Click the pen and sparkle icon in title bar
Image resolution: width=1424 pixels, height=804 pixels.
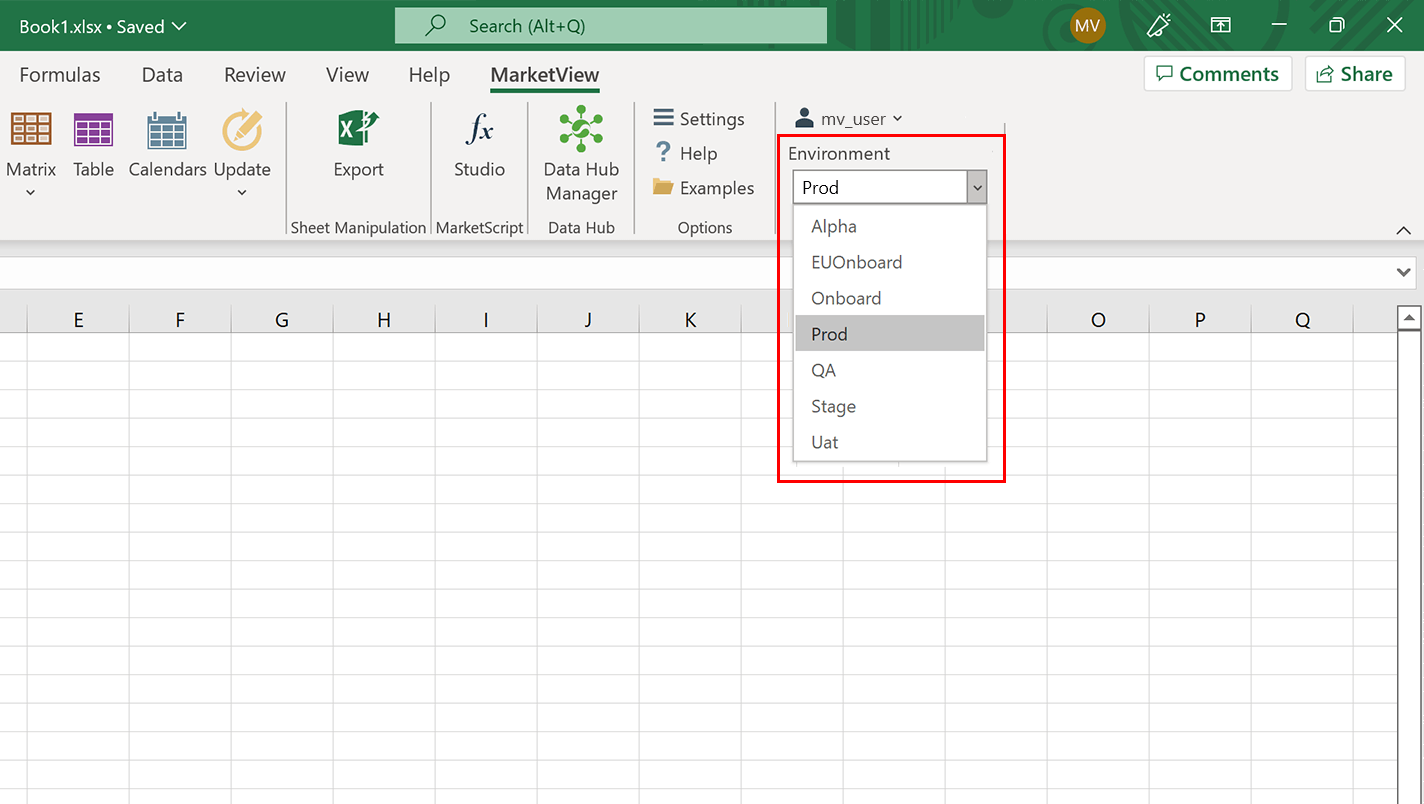1159,26
